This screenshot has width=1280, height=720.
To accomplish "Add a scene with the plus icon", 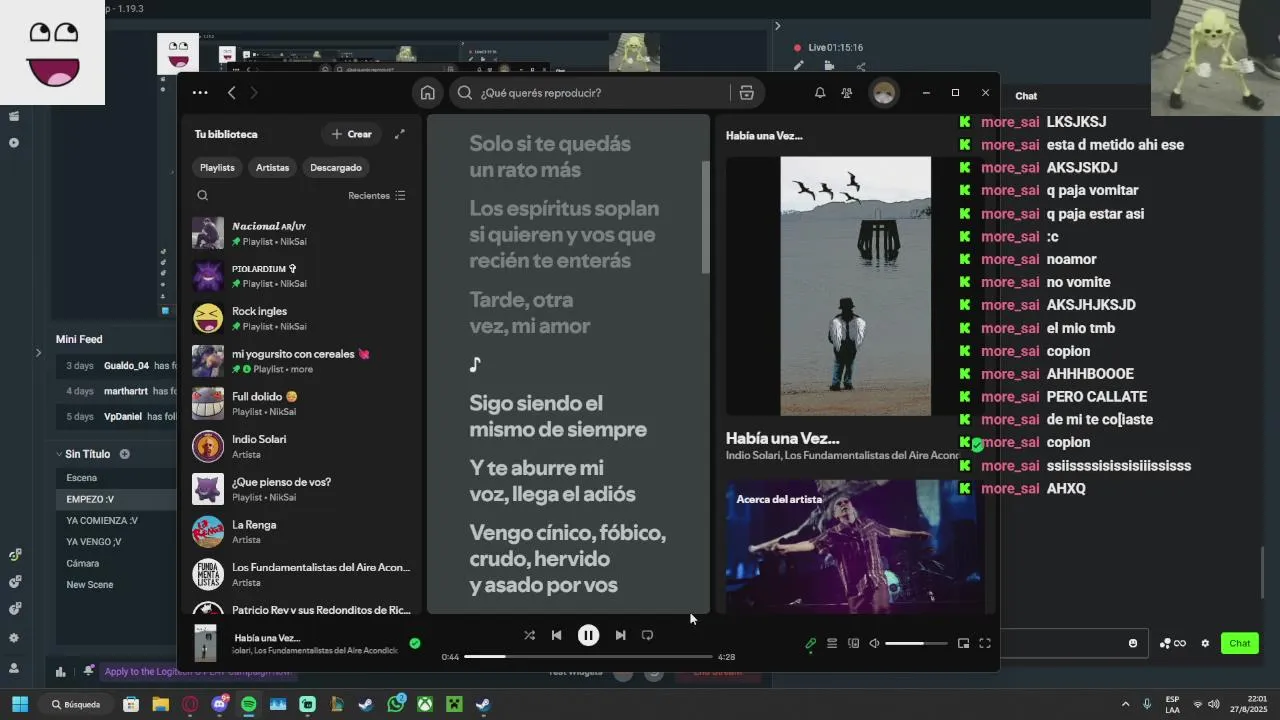I will tap(125, 454).
